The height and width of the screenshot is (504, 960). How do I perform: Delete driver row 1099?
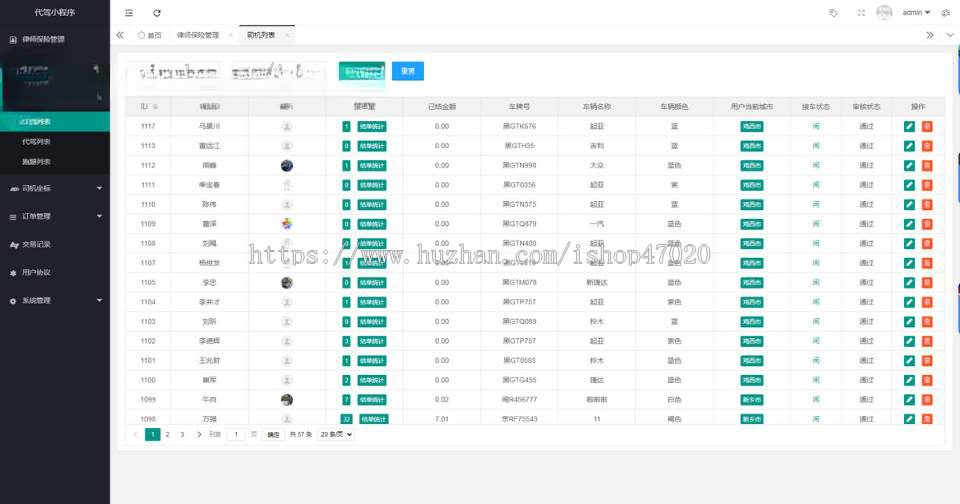pos(927,400)
